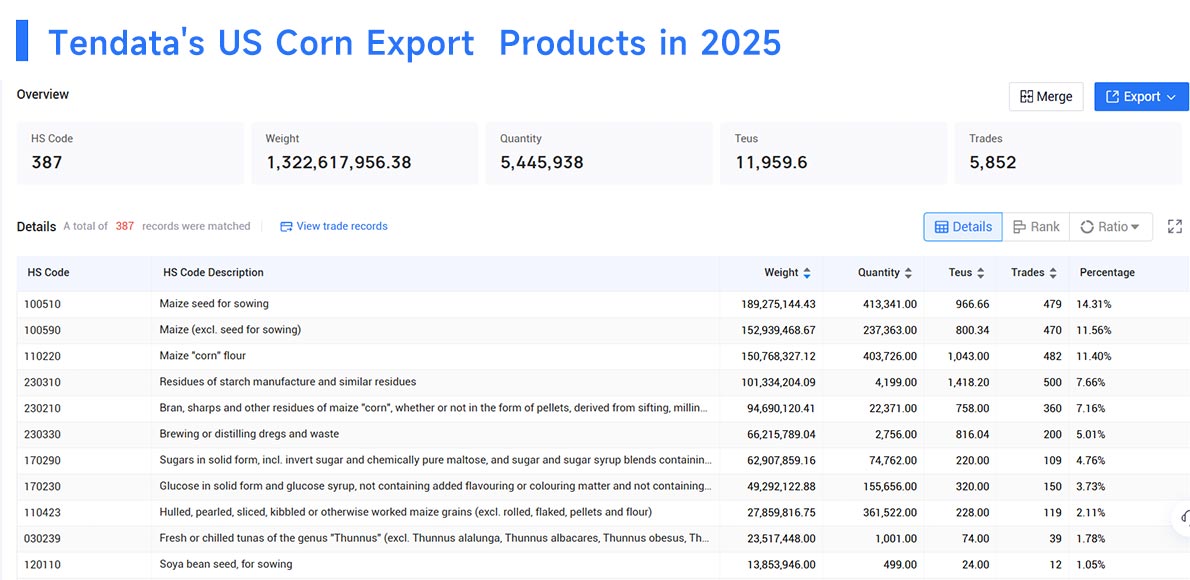The width and height of the screenshot is (1190, 580).
Task: Select HS code 230210 cell
Action: tap(44, 408)
